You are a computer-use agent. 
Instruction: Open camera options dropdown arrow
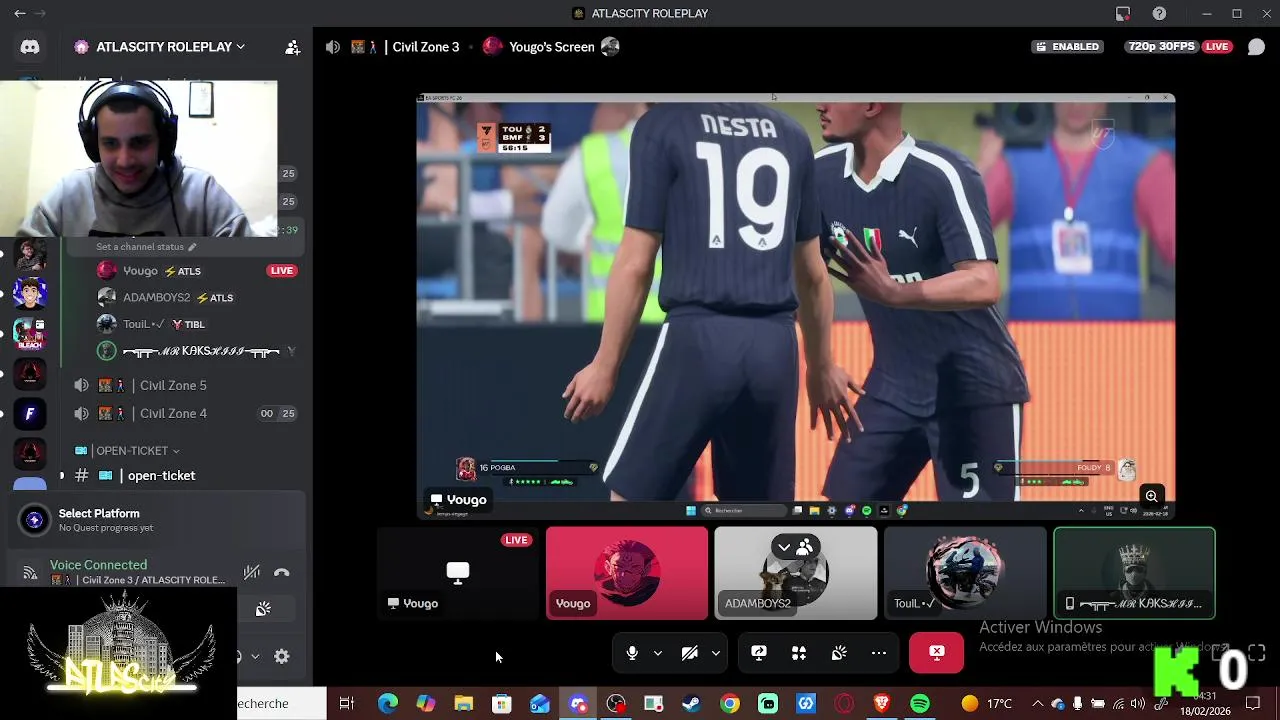pos(716,653)
